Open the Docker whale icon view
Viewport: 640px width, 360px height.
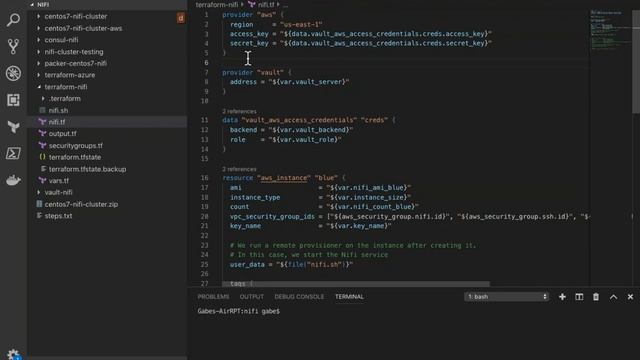coord(13,180)
